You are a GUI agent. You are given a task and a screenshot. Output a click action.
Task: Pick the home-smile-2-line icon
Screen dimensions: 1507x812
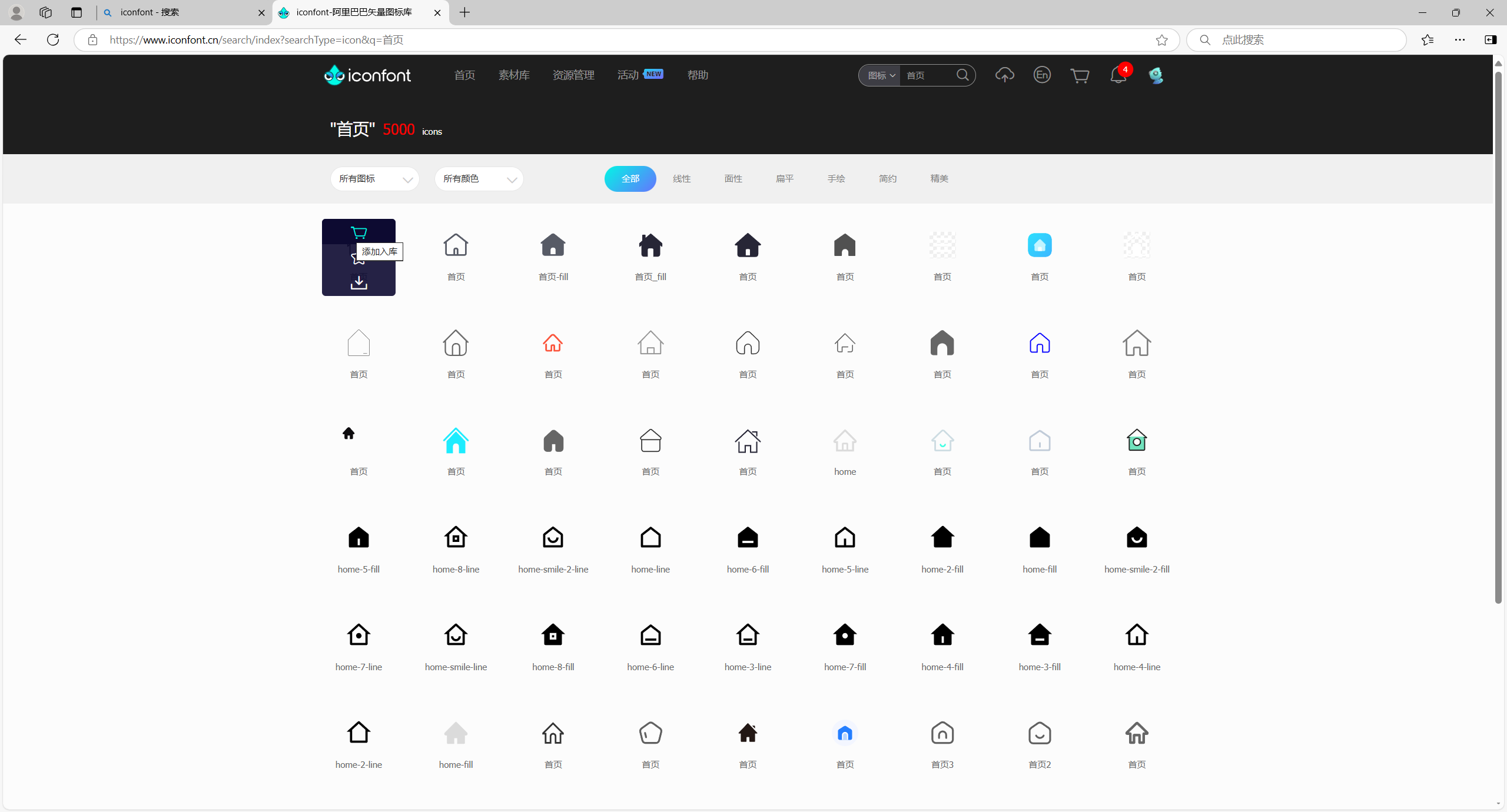(553, 537)
